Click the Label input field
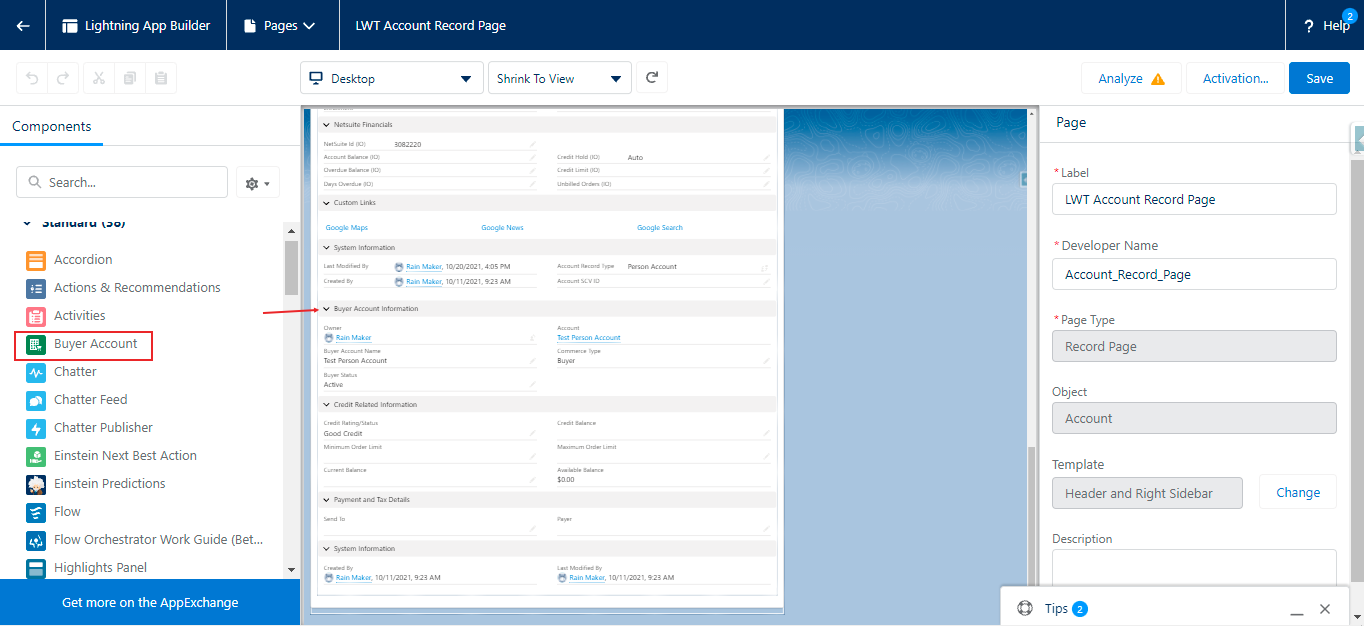 pos(1194,199)
